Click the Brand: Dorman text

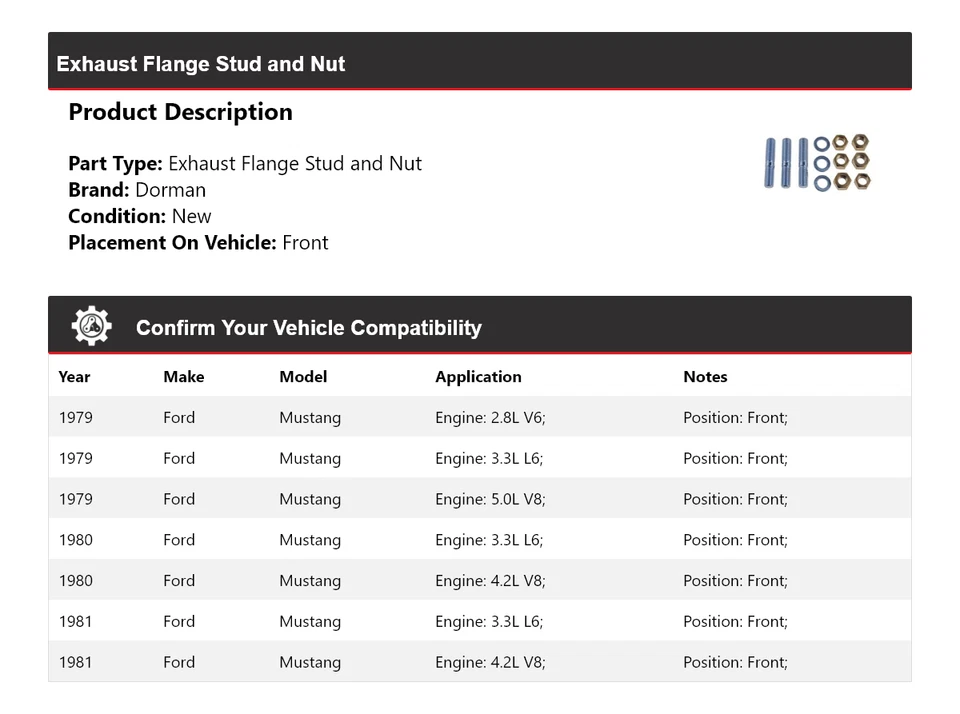coord(137,190)
